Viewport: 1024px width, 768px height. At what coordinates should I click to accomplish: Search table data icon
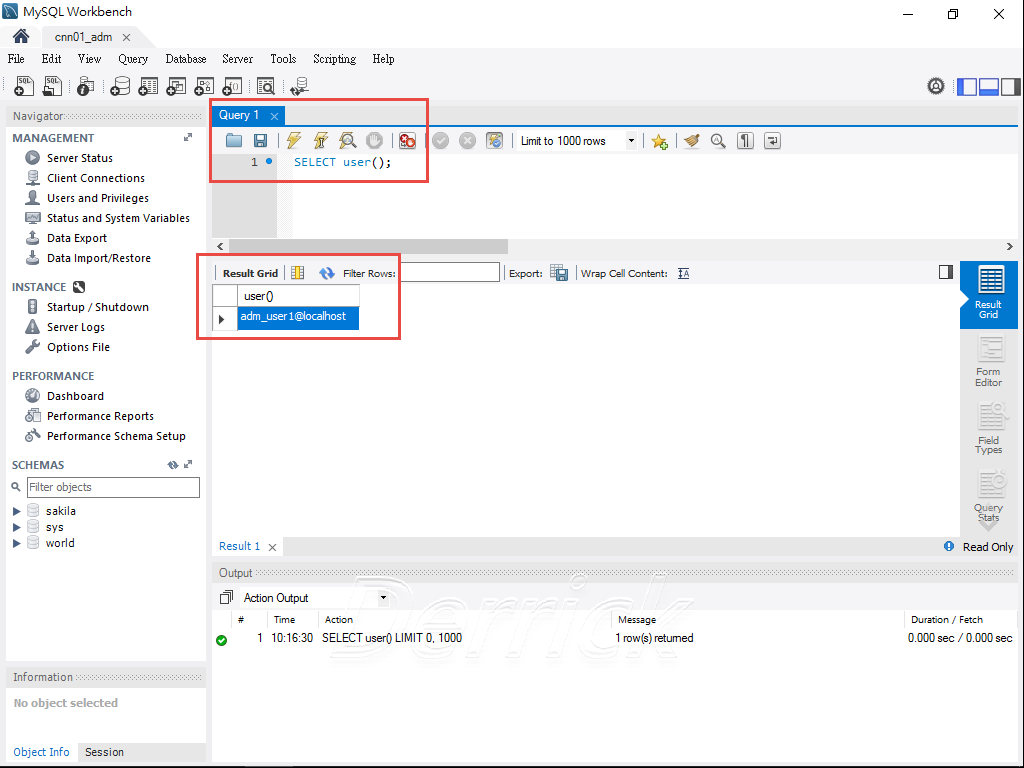(x=266, y=86)
